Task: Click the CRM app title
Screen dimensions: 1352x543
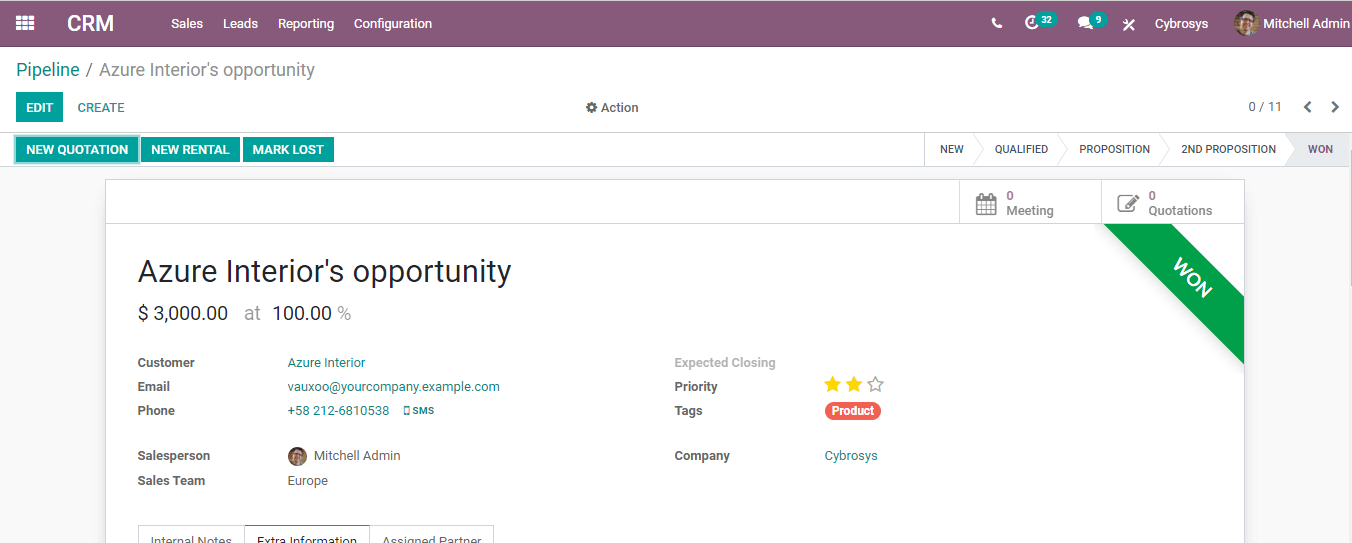Action: [x=91, y=23]
